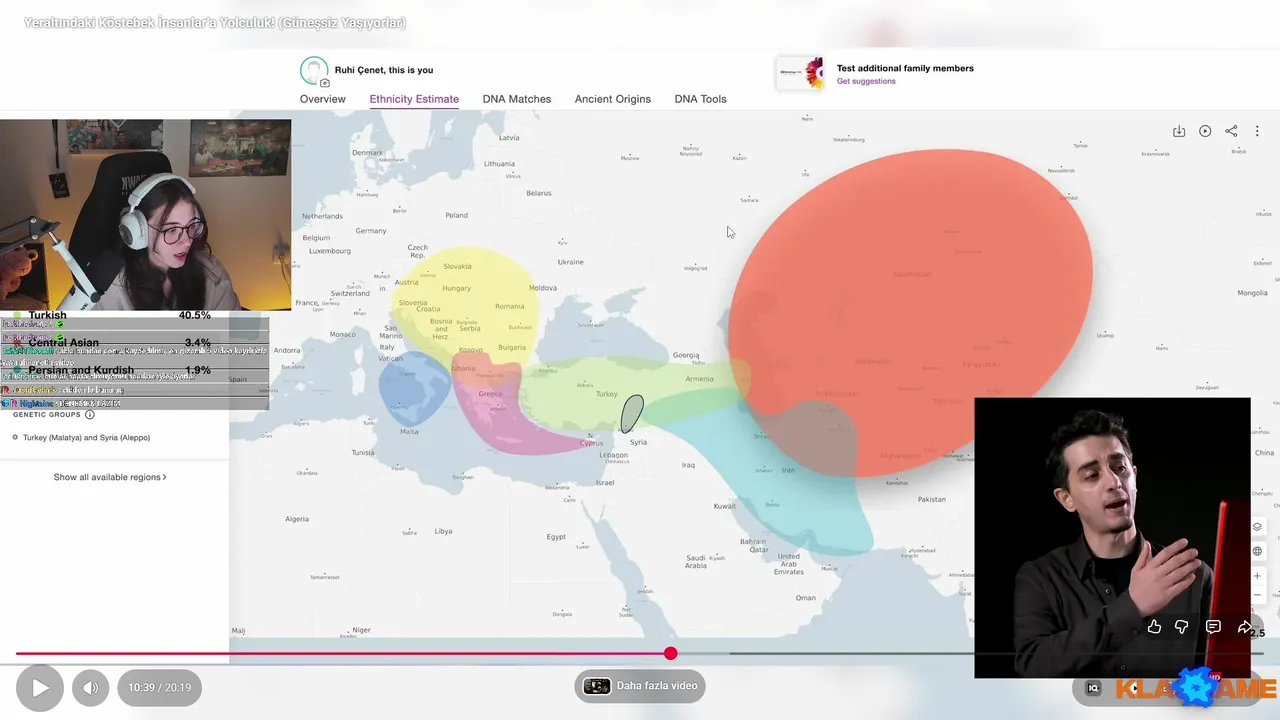Click the IQ icon in bottom bar
Viewport: 1280px width, 720px height.
pos(1093,688)
